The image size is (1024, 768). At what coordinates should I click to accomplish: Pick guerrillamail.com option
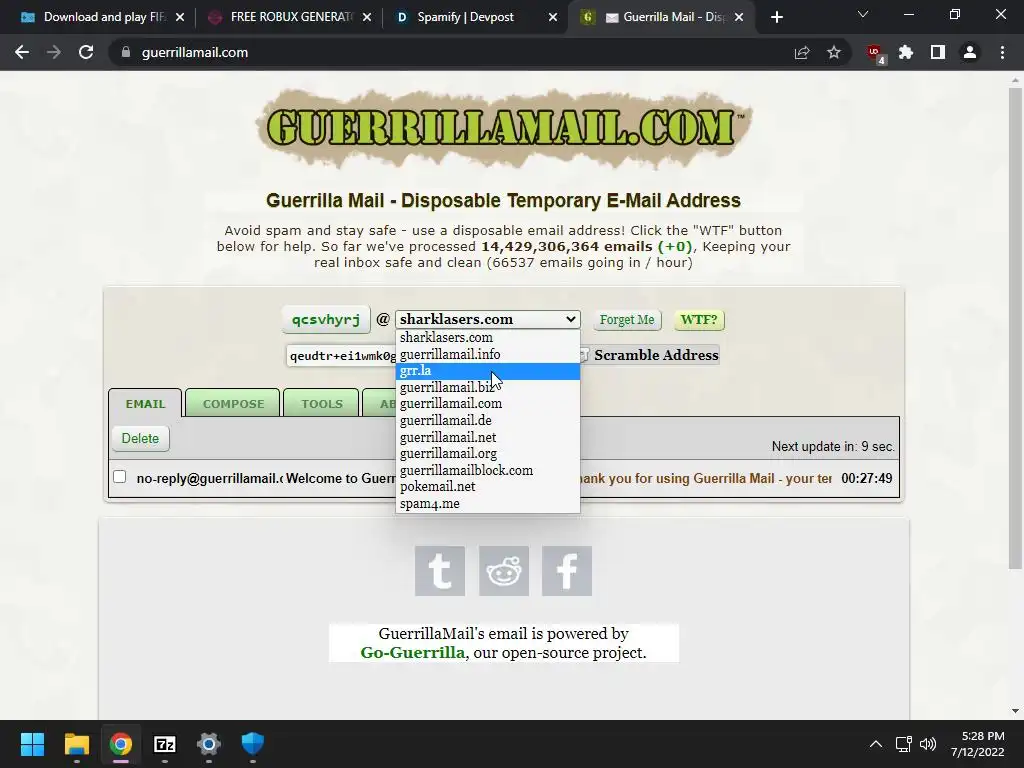487,404
